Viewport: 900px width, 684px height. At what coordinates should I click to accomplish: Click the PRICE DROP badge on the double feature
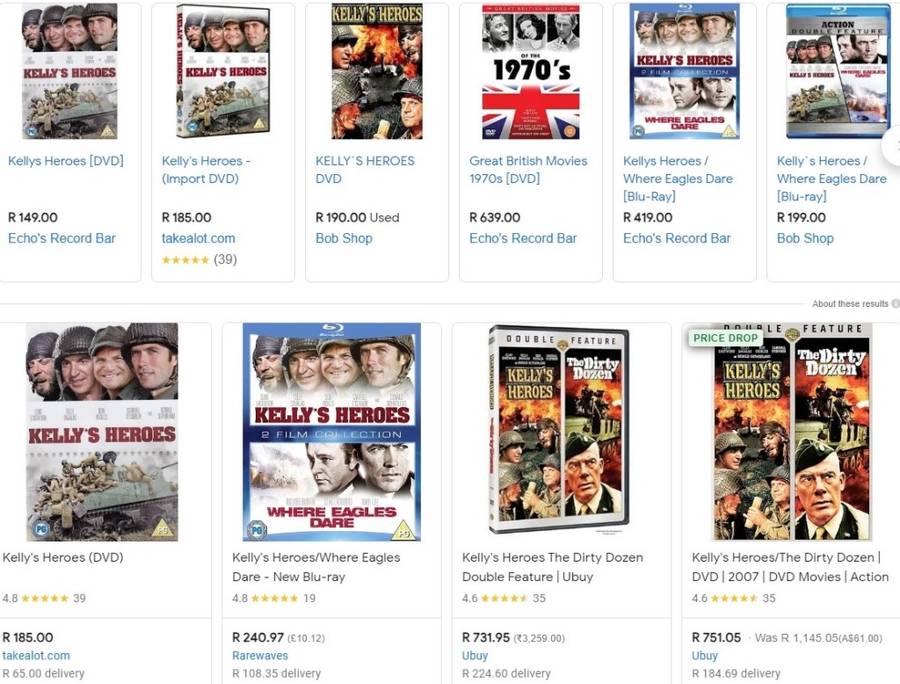[x=726, y=338]
